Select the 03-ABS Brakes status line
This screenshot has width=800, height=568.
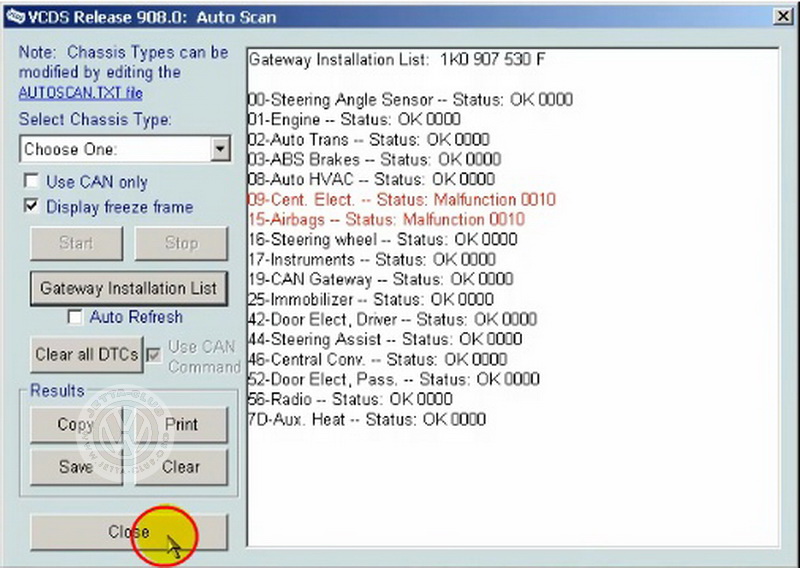(x=374, y=159)
